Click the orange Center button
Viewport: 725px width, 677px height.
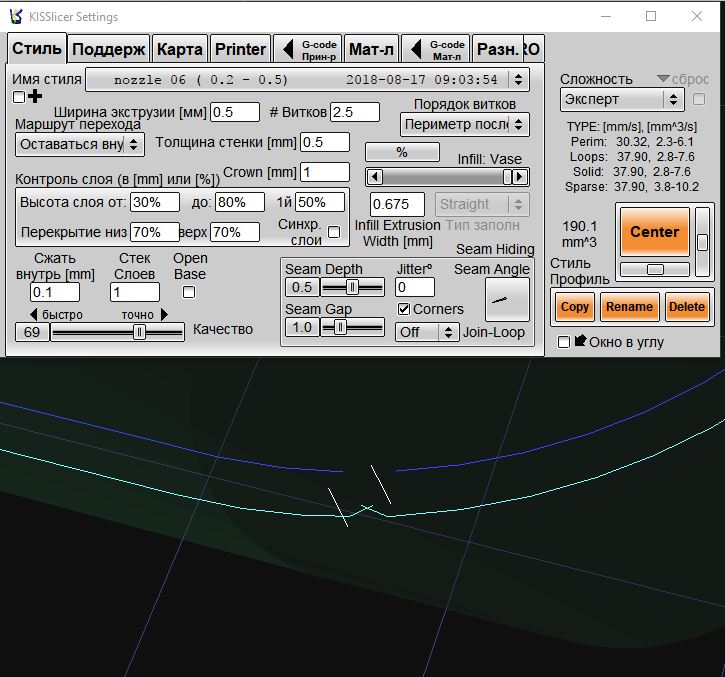click(x=654, y=232)
